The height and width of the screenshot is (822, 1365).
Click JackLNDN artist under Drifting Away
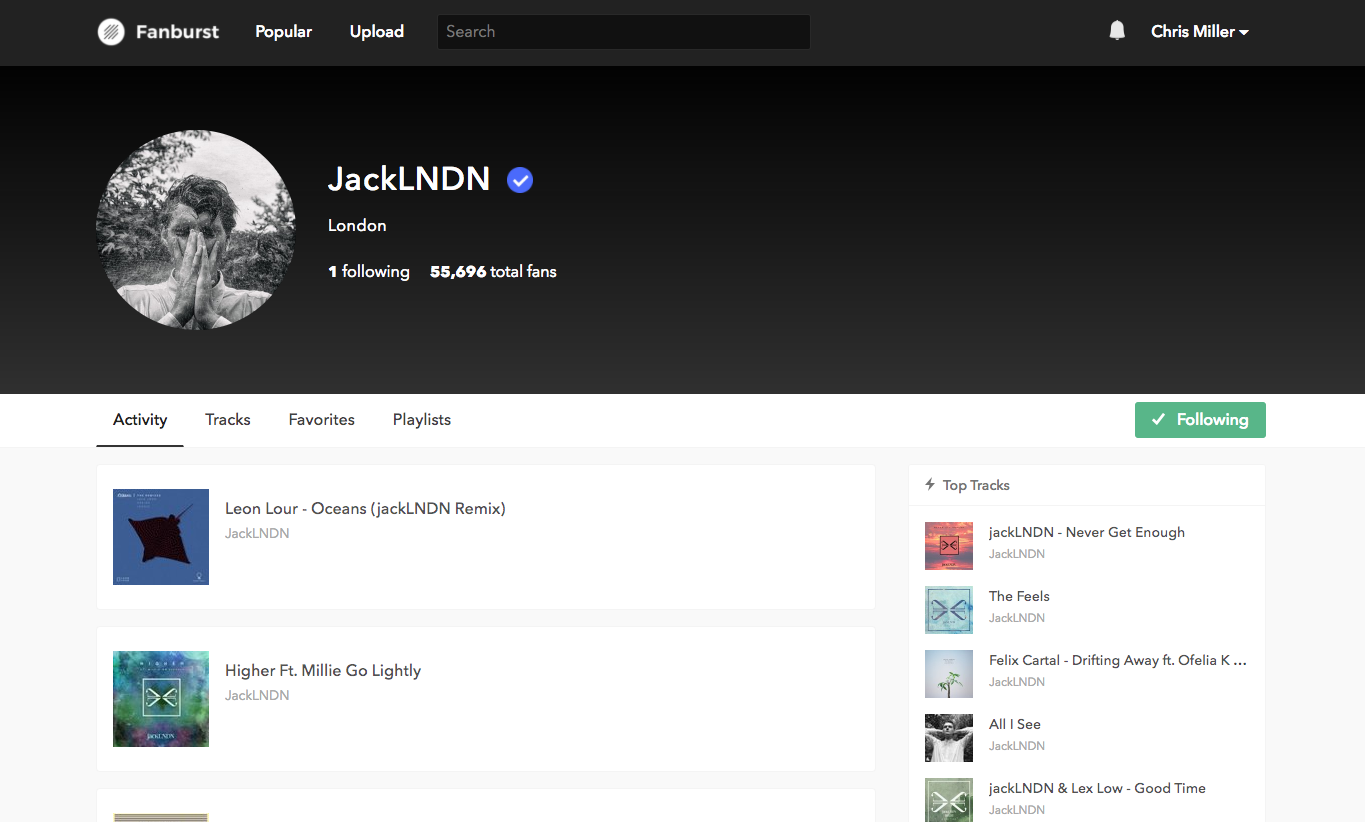click(x=1017, y=682)
